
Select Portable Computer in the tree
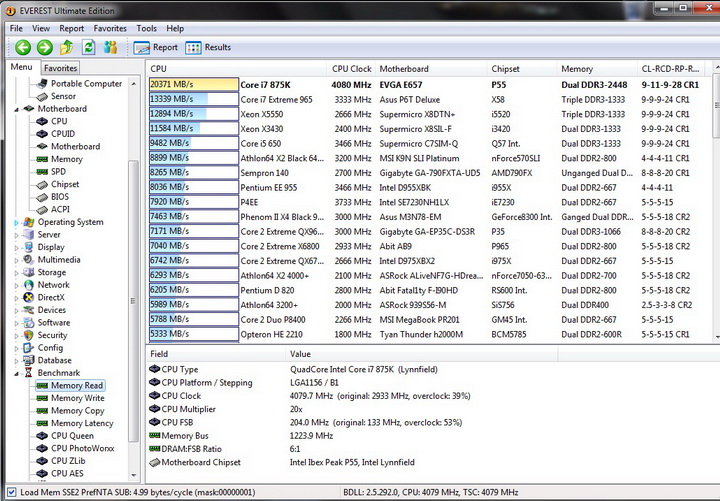[x=86, y=84]
